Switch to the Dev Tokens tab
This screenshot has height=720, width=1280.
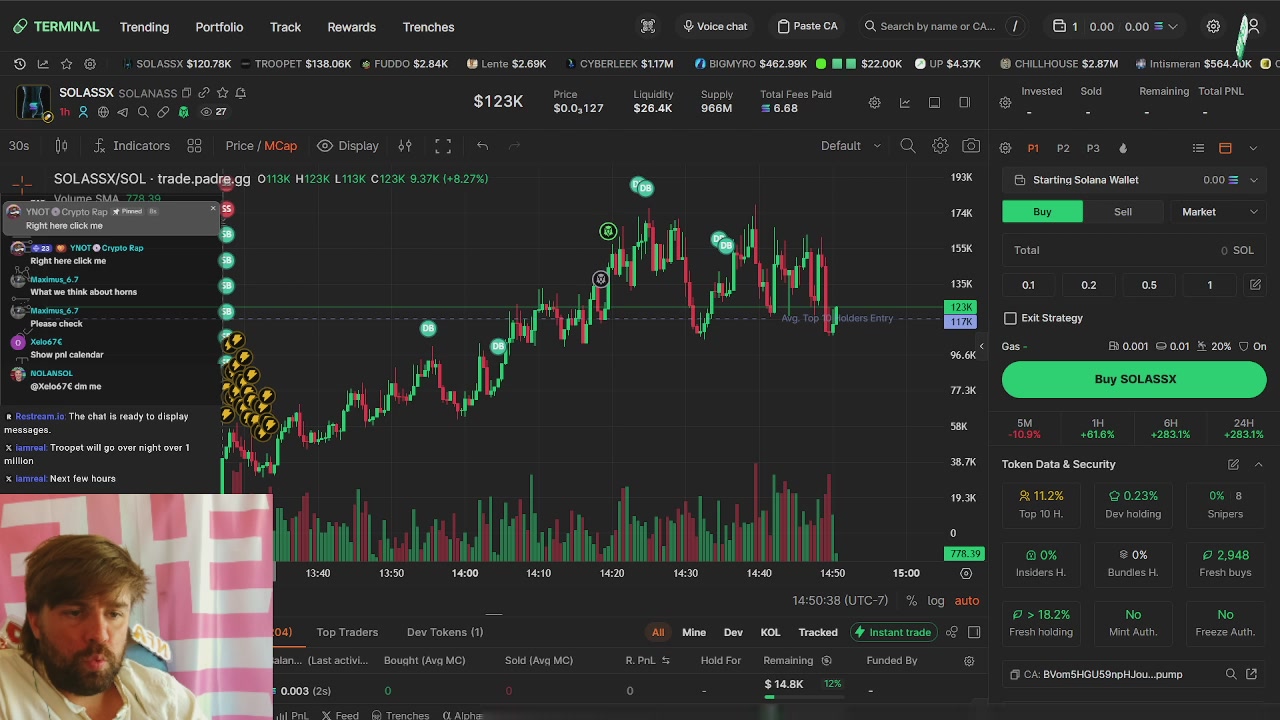(445, 632)
